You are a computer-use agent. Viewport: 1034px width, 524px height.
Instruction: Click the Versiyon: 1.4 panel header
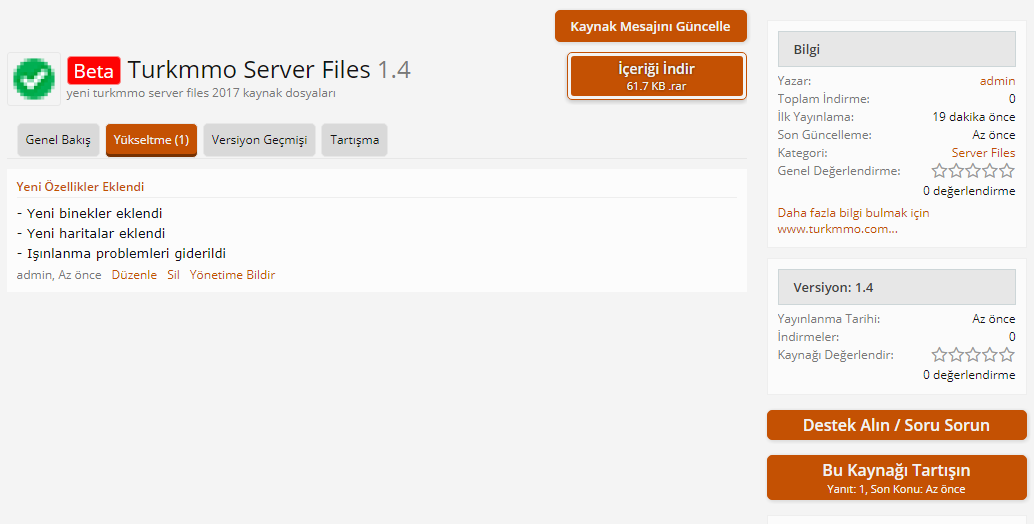(896, 287)
